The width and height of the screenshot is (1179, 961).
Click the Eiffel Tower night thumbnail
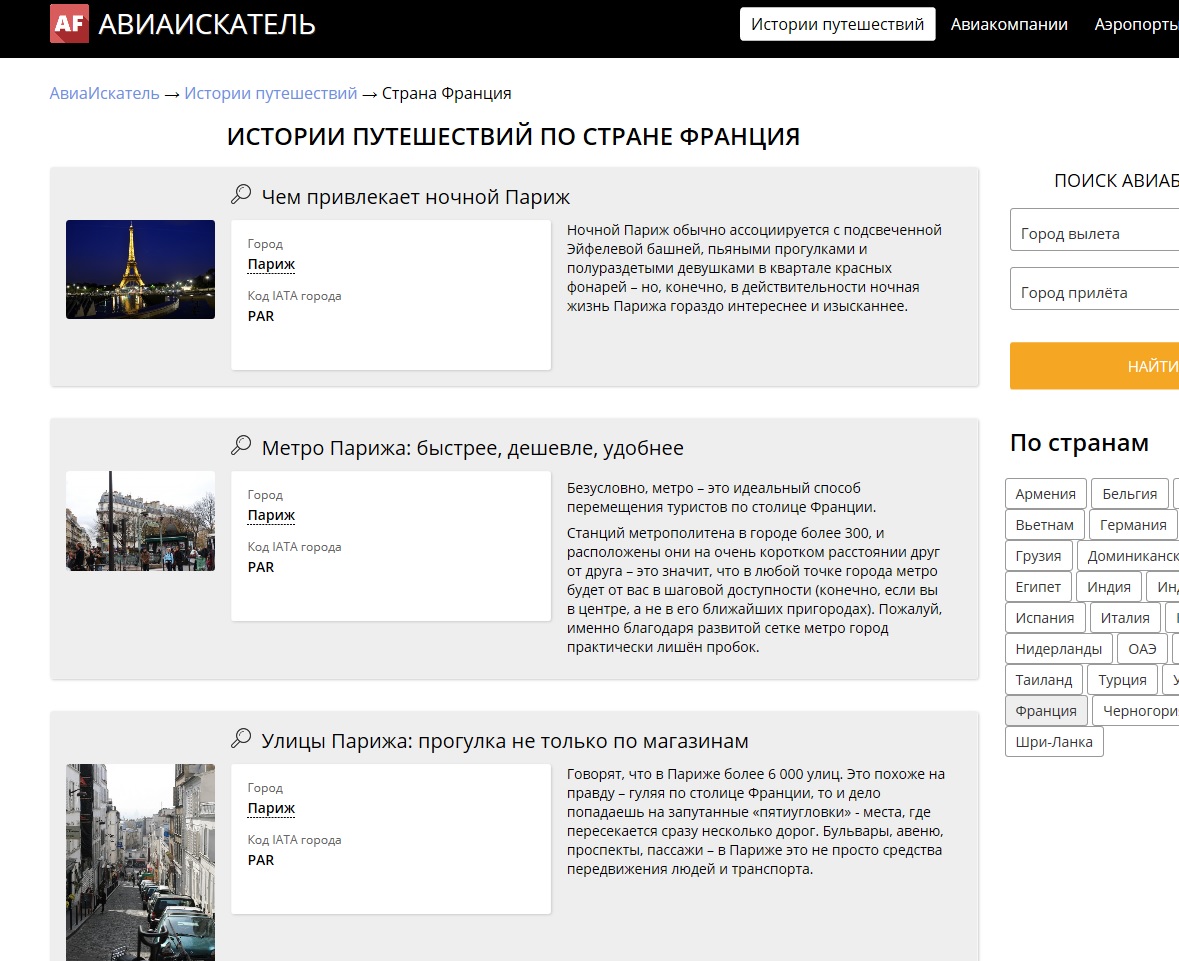(141, 269)
